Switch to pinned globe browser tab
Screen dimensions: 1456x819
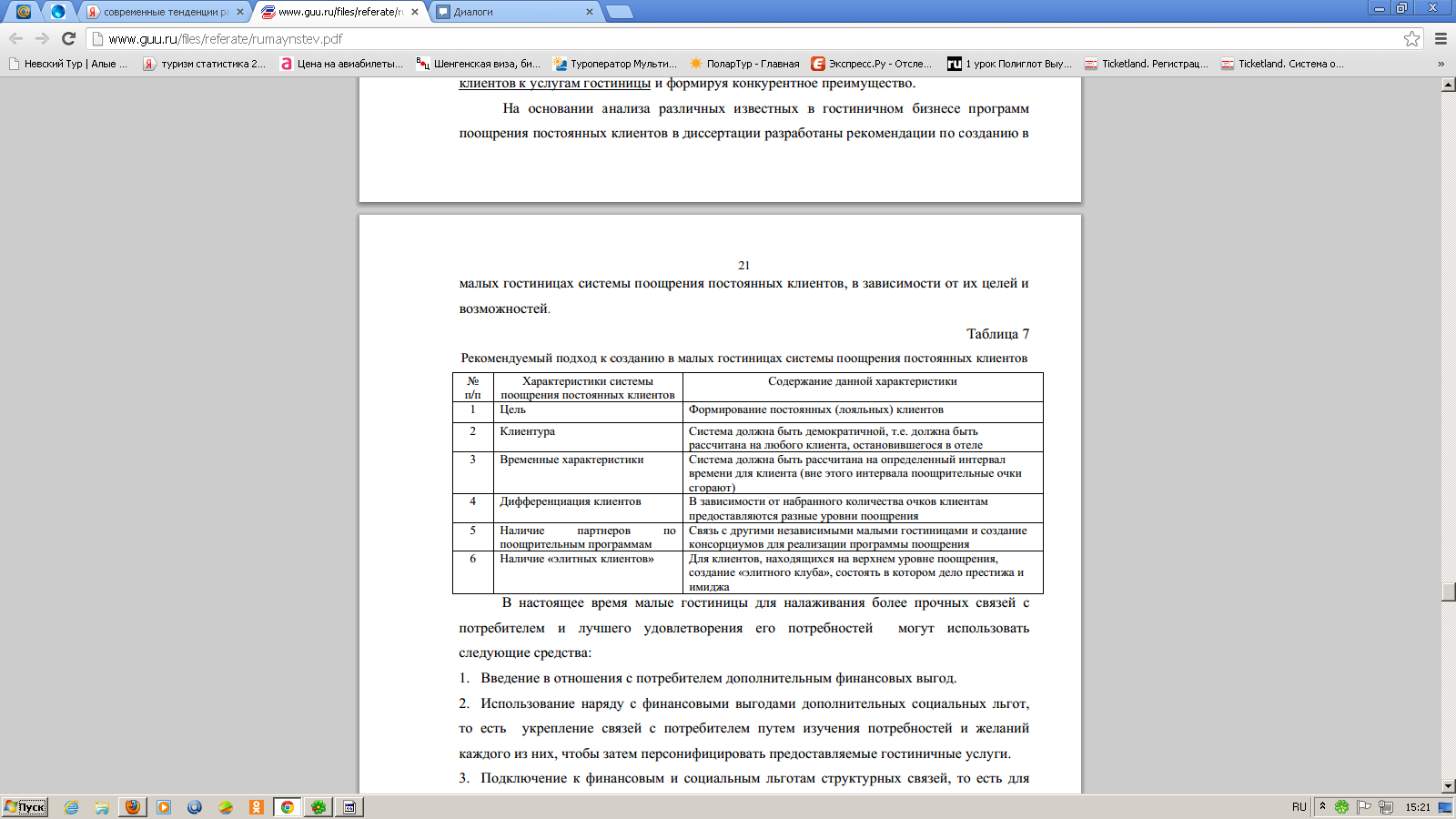pos(58,12)
